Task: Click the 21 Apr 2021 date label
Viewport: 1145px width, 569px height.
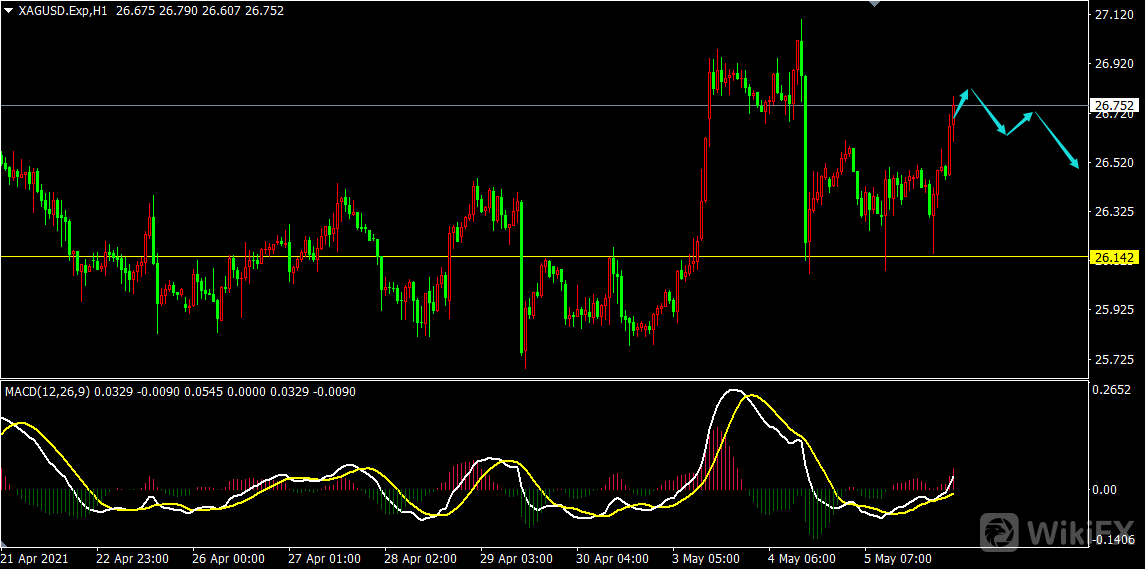Action: (37, 558)
